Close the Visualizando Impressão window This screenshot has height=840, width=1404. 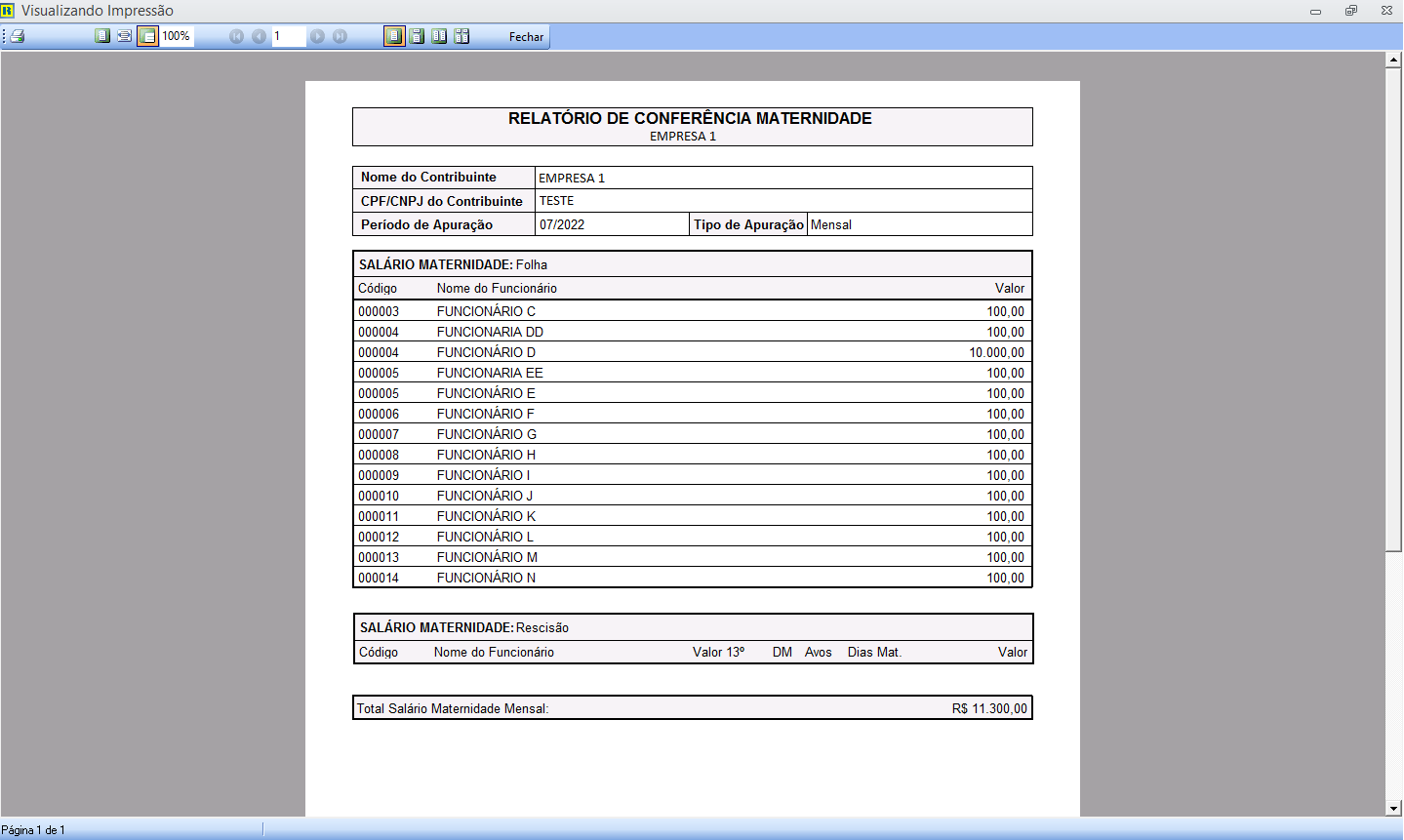pos(1386,11)
